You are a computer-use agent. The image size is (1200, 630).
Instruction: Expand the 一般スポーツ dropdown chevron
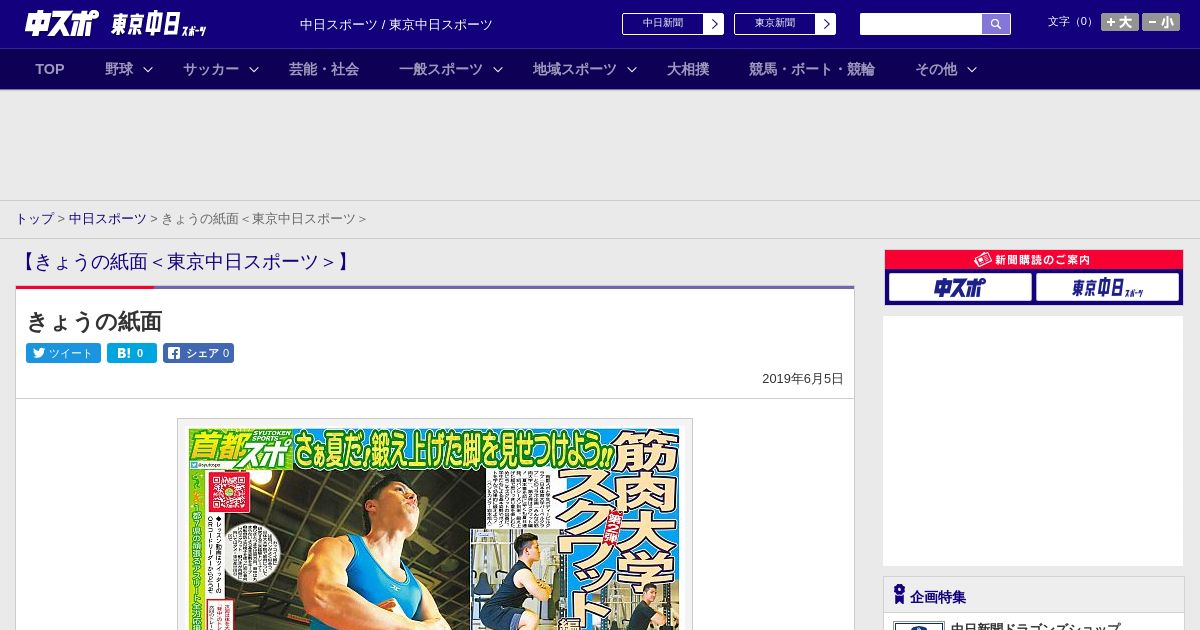tap(498, 69)
